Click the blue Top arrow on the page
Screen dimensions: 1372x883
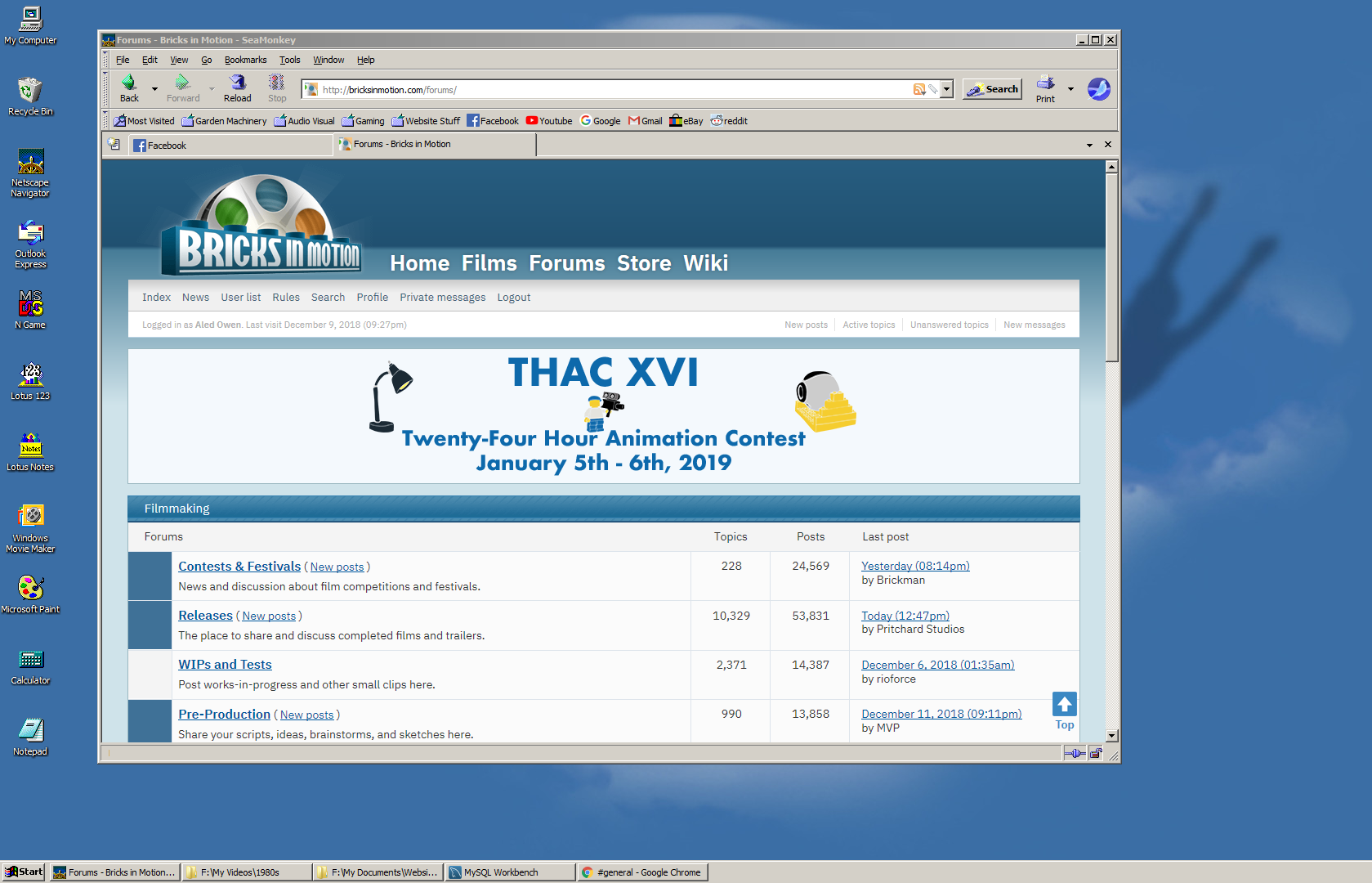(1064, 703)
